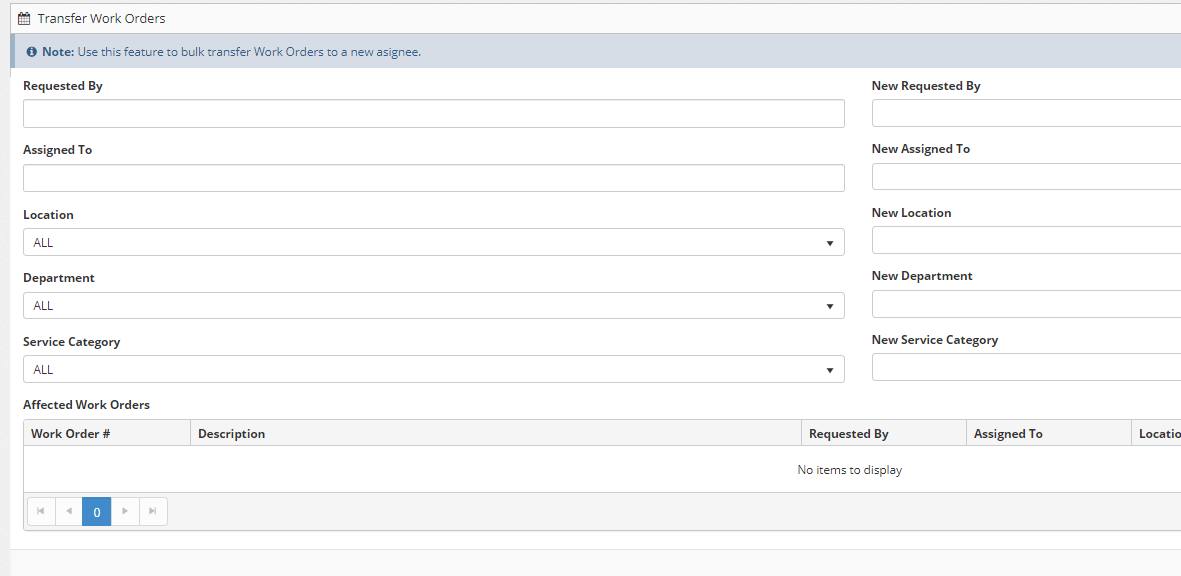Click the New Requested By field
The image size is (1181, 576).
tap(1025, 114)
